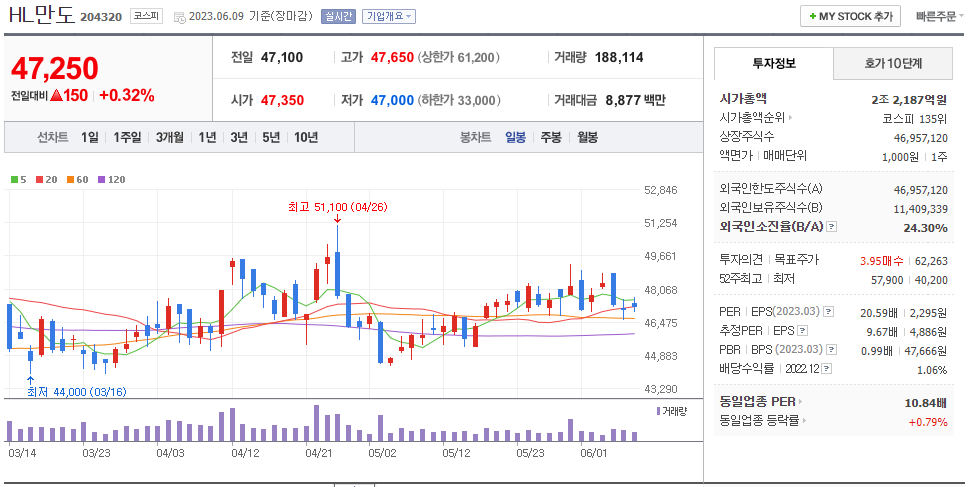Select the 1년 line chart period
The image size is (971, 487).
coord(207,138)
